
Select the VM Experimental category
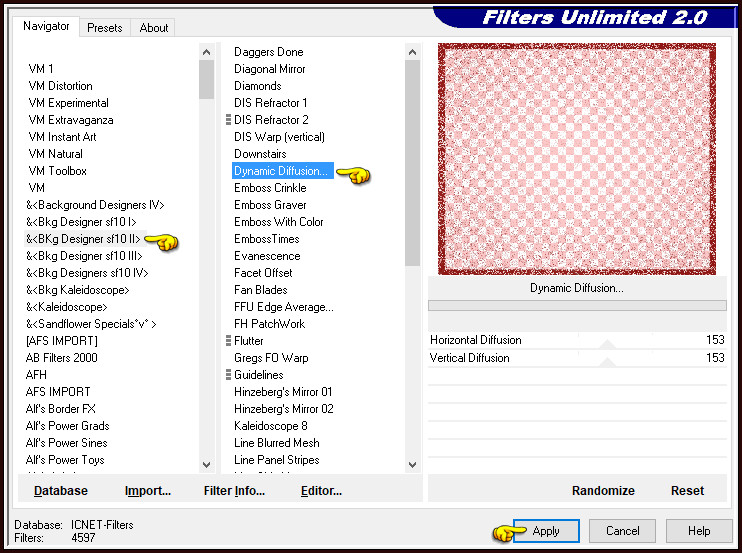click(x=68, y=103)
